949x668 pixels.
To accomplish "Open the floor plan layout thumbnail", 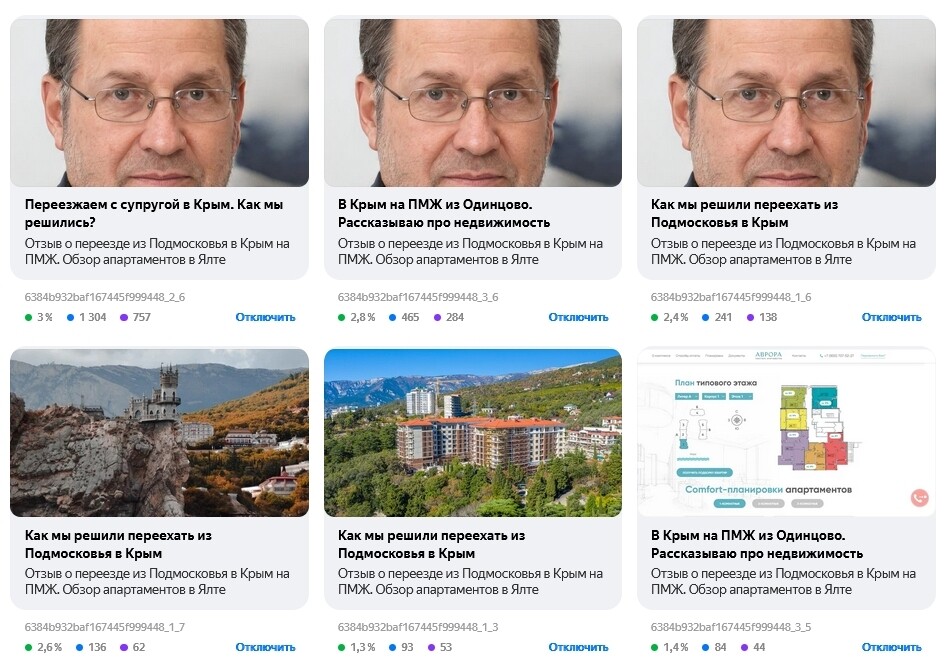I will click(786, 432).
